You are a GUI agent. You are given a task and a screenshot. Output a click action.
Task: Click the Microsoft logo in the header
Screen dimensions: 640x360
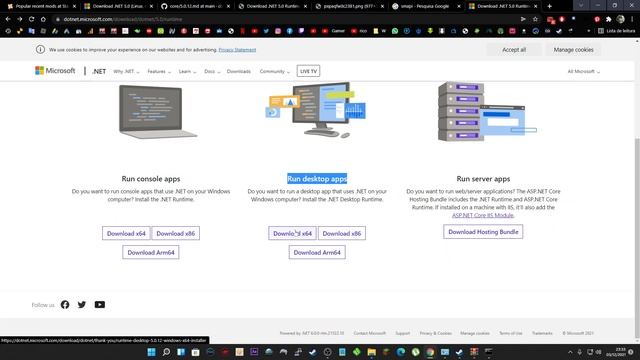click(55, 71)
